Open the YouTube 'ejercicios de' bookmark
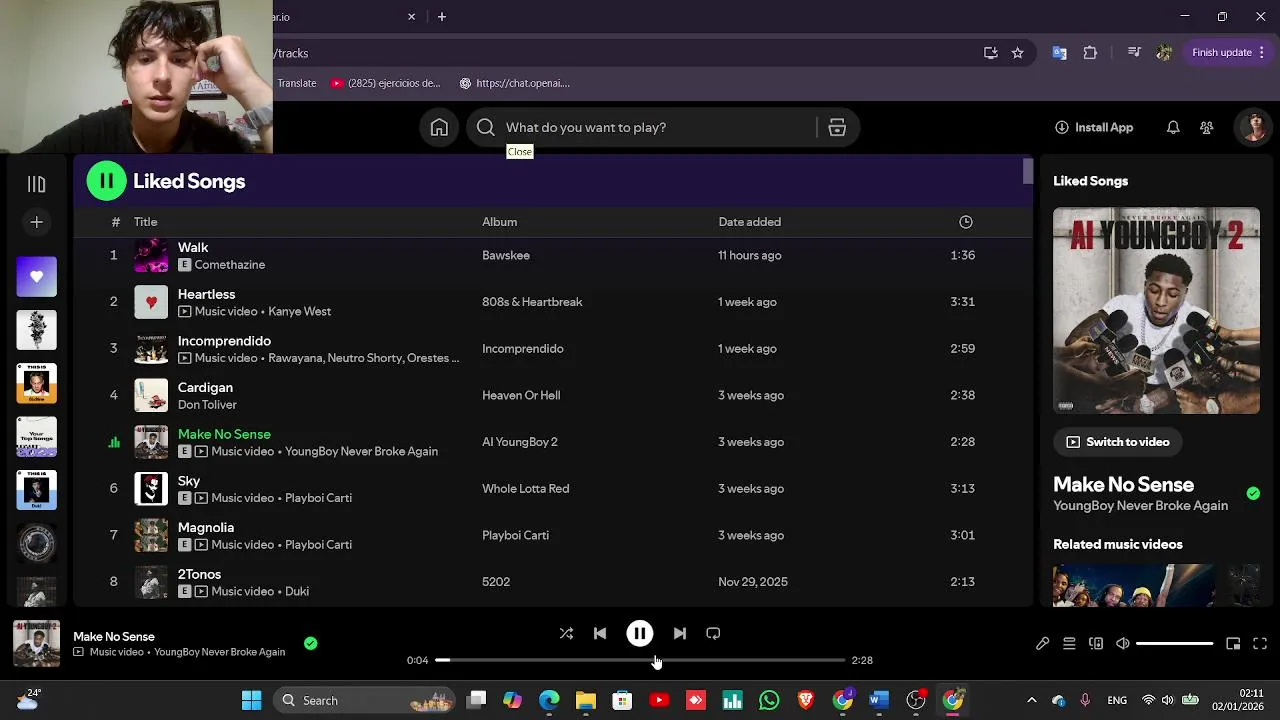Screen dimensions: 1280x720 click(385, 83)
